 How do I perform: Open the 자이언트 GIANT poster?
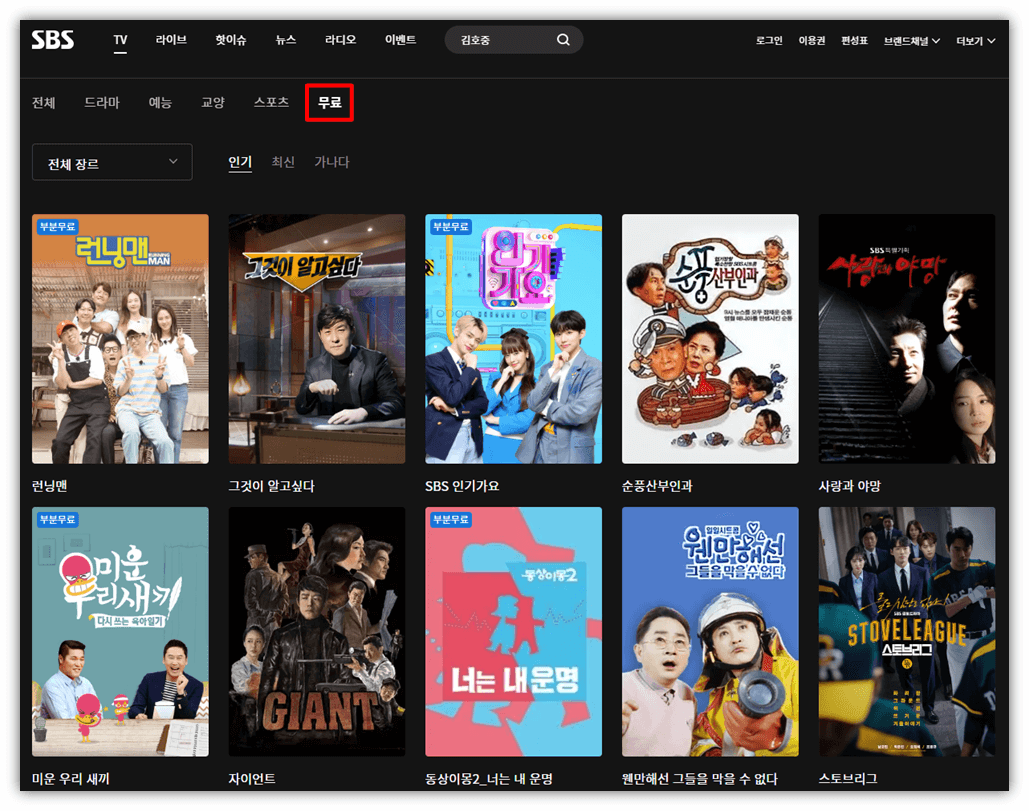pos(317,631)
